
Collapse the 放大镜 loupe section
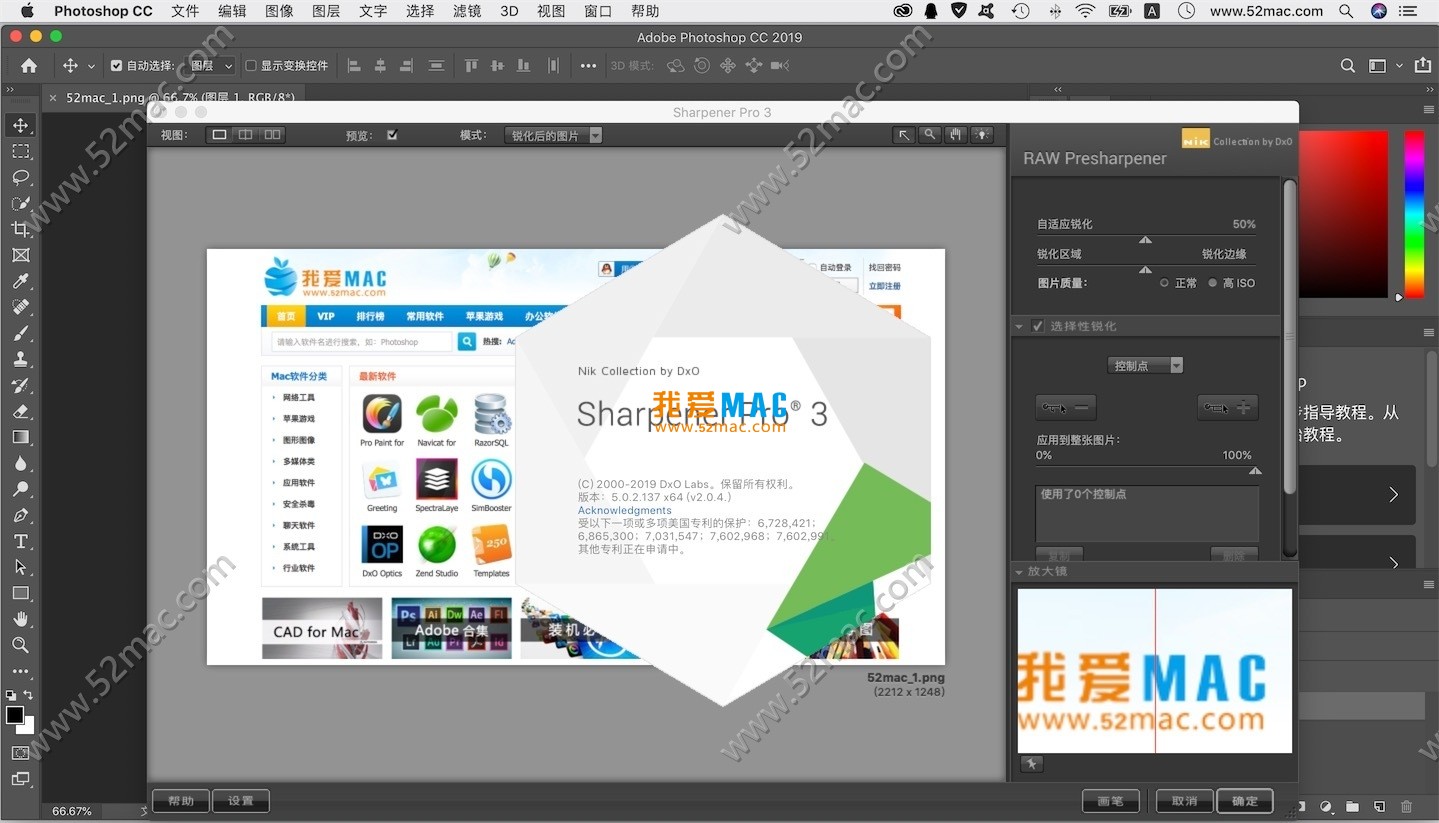[x=1020, y=572]
